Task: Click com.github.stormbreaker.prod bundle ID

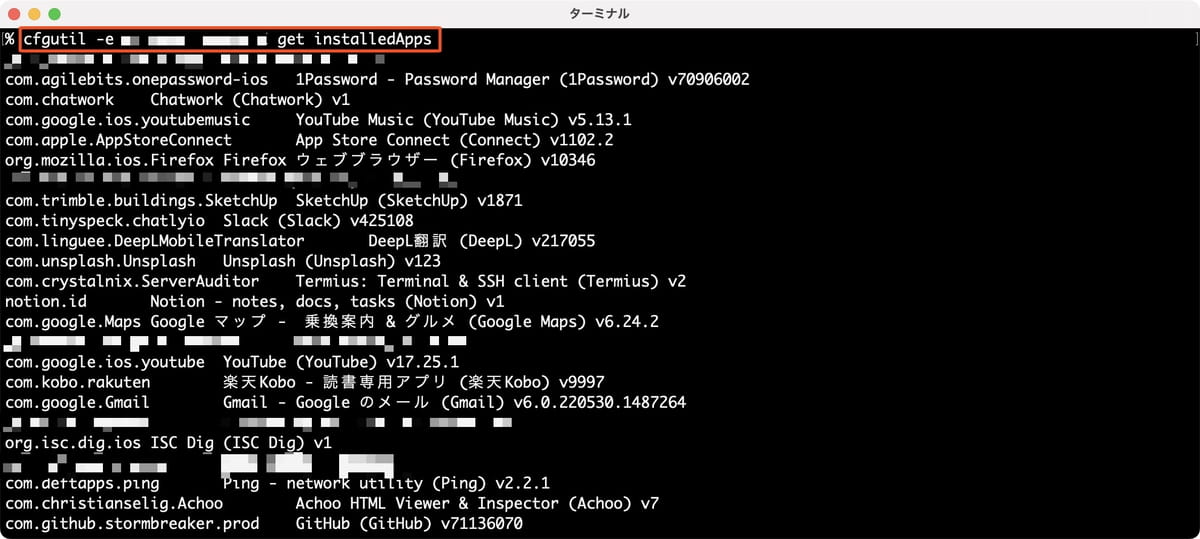Action: click(132, 523)
